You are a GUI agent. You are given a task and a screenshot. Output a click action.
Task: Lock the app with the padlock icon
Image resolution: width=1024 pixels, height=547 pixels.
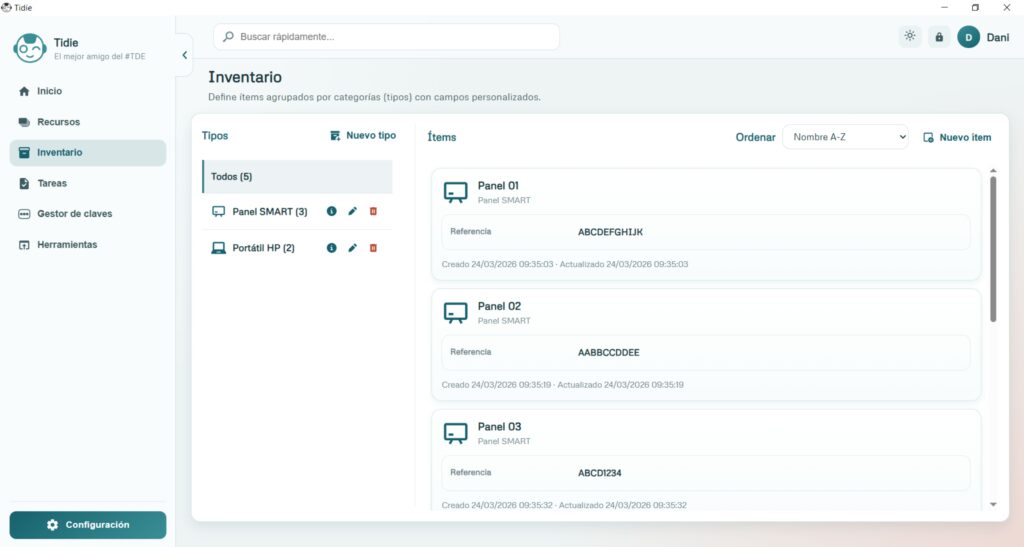click(x=938, y=37)
